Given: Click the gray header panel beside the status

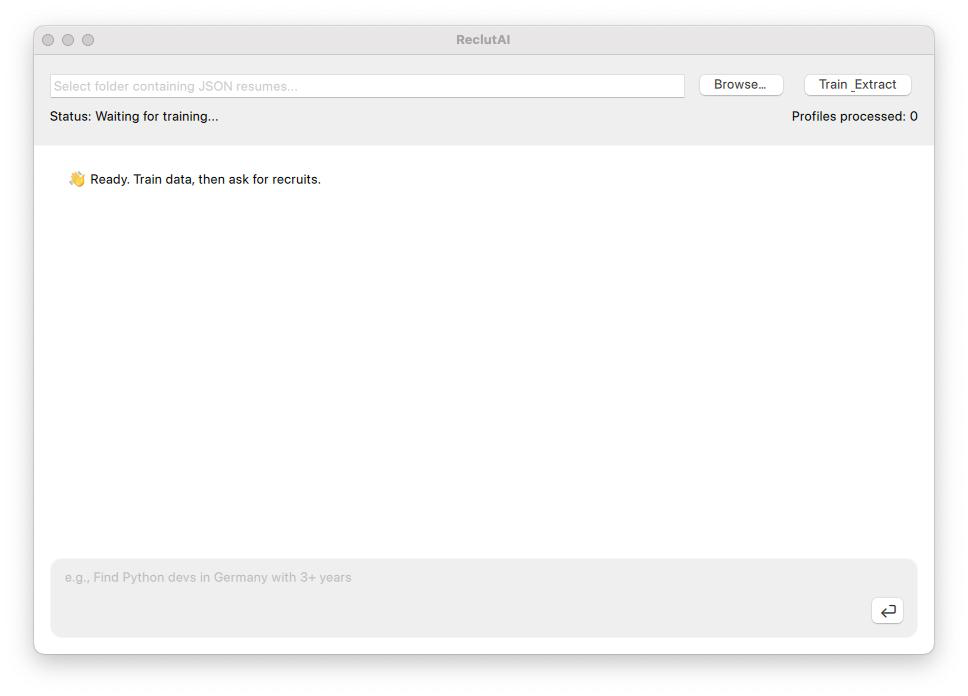Looking at the screenshot, I should click(x=500, y=120).
